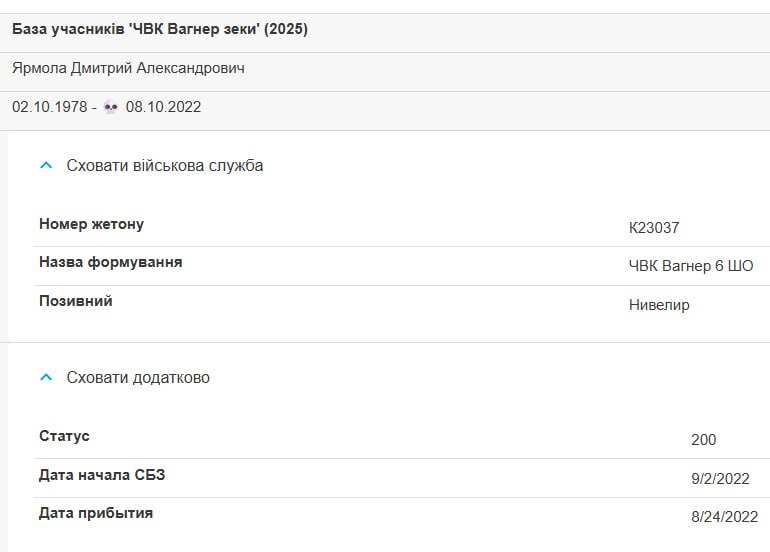Select the arrival date 8/24/2022
Screen dimensions: 770x552
pos(725,517)
